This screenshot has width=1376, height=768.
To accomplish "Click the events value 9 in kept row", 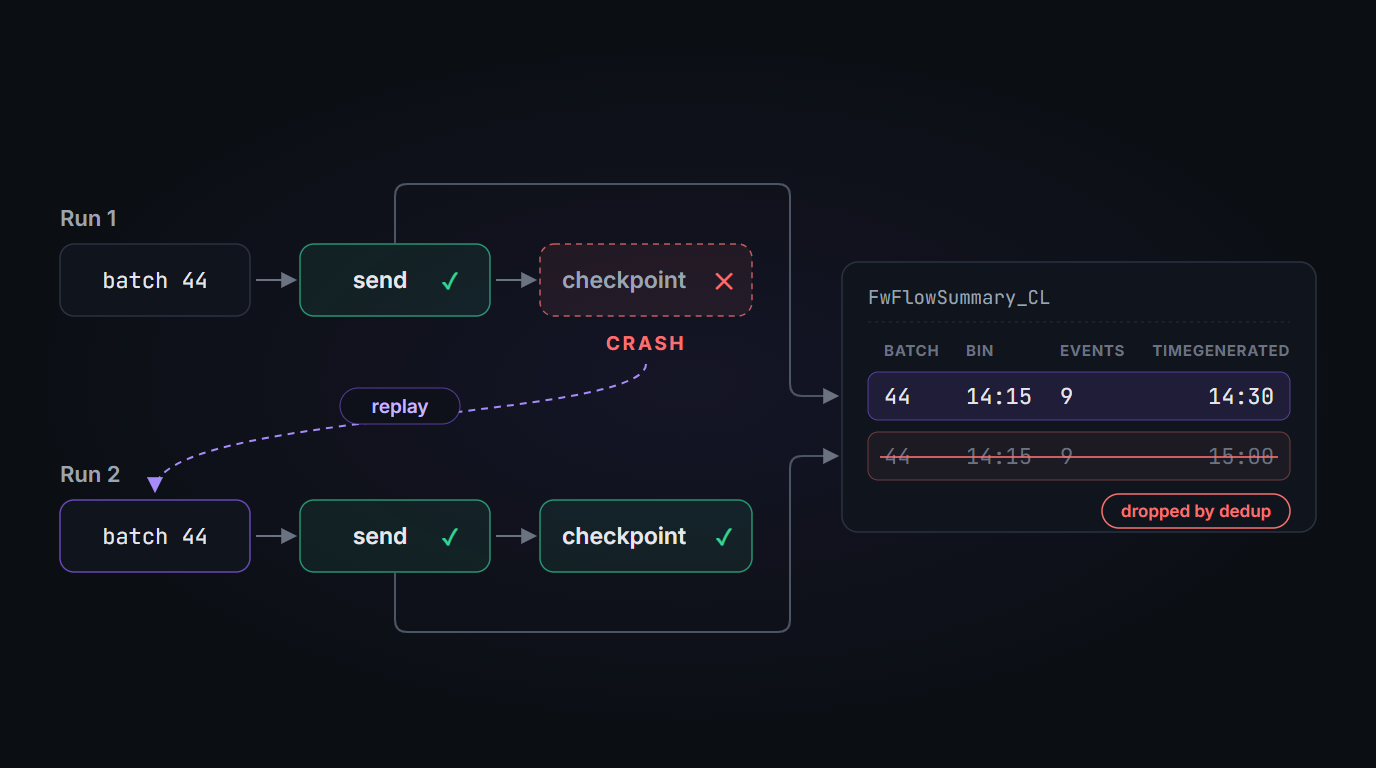I will point(1067,396).
